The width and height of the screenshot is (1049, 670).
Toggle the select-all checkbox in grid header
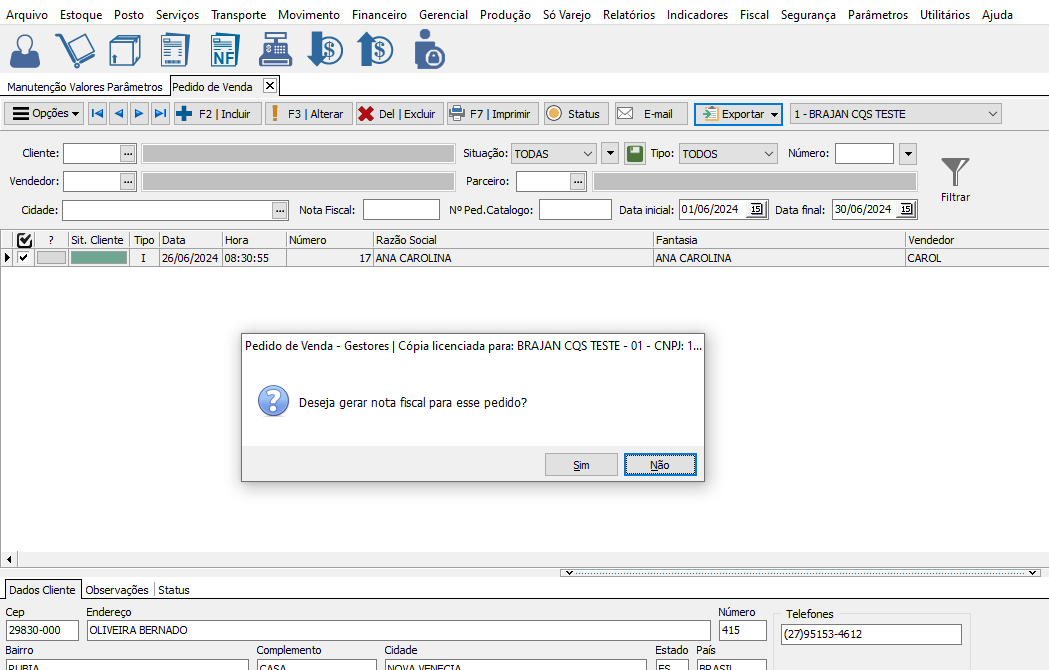(25, 240)
